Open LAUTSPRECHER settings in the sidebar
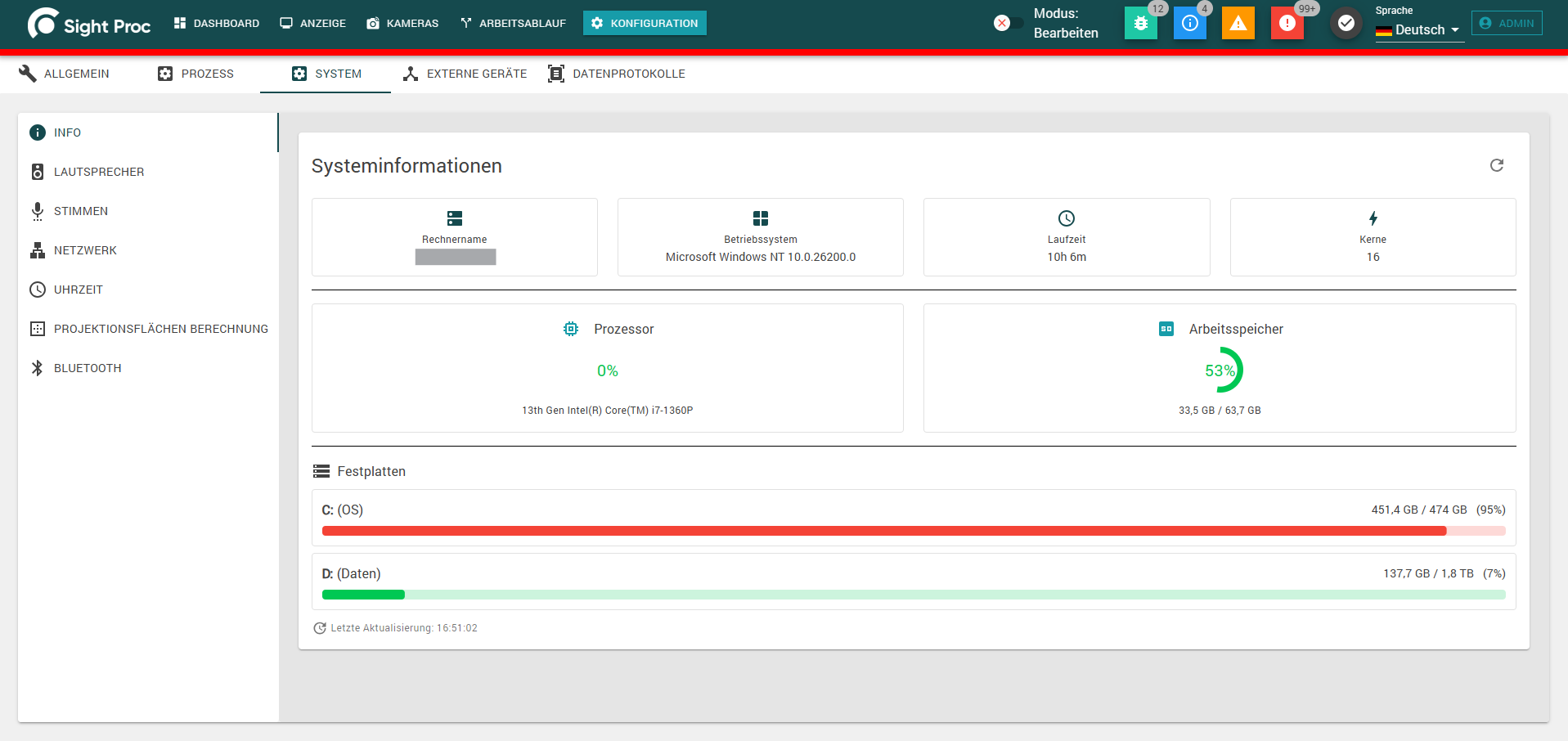 tap(148, 172)
